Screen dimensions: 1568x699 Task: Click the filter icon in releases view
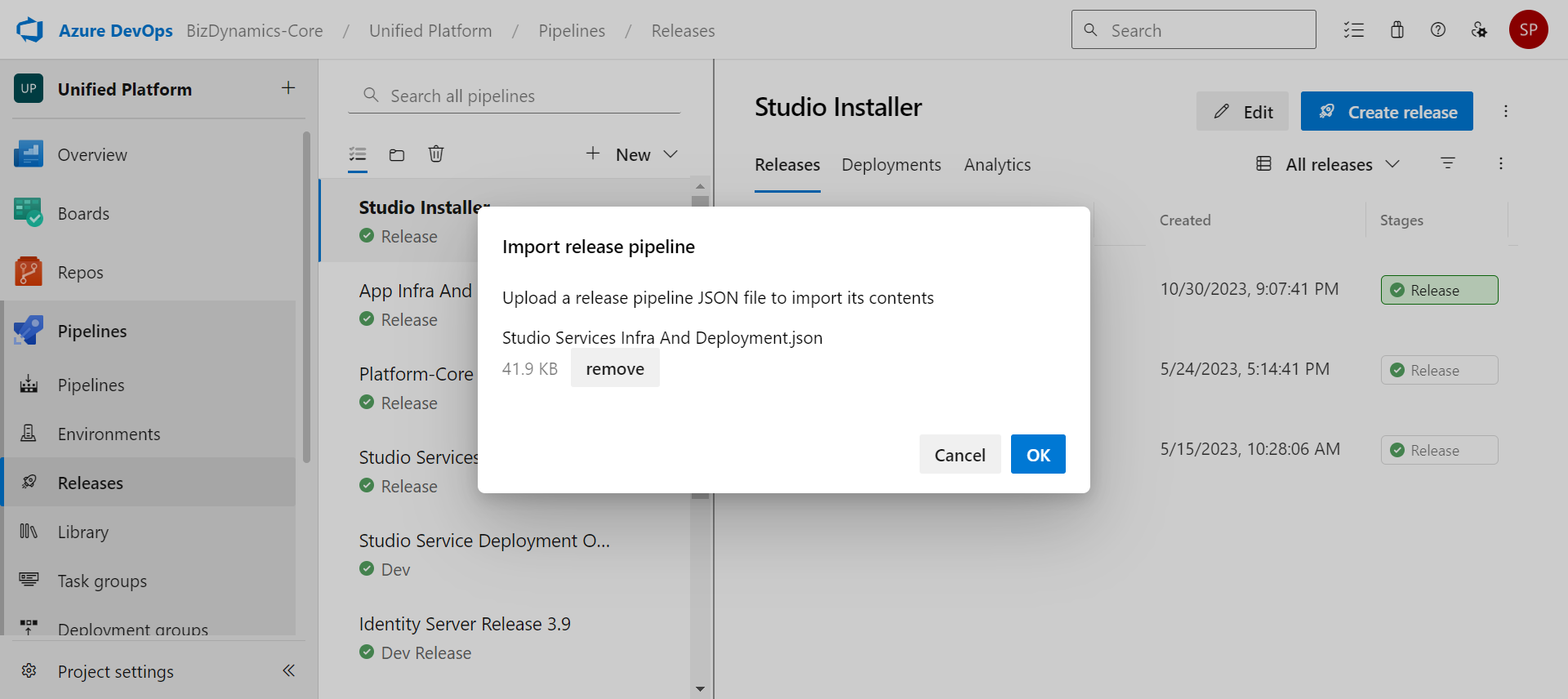pos(1448,163)
